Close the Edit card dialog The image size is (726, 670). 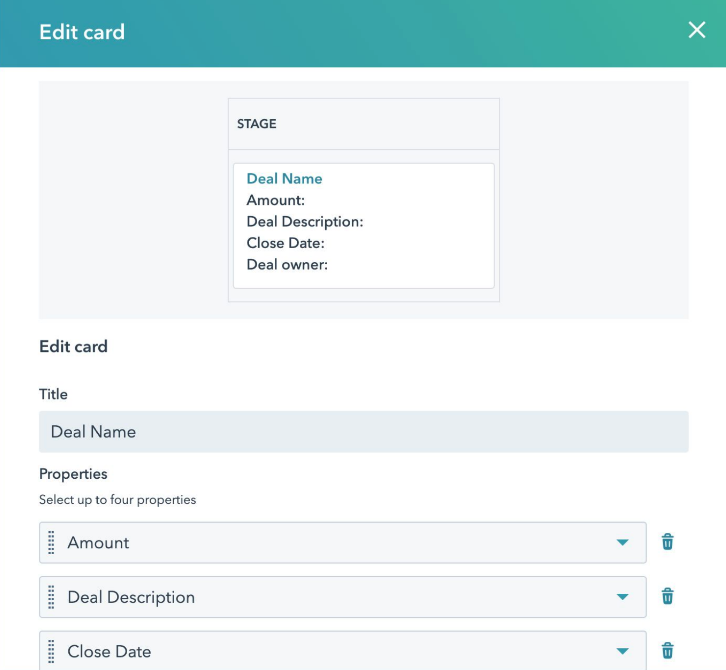(x=696, y=30)
